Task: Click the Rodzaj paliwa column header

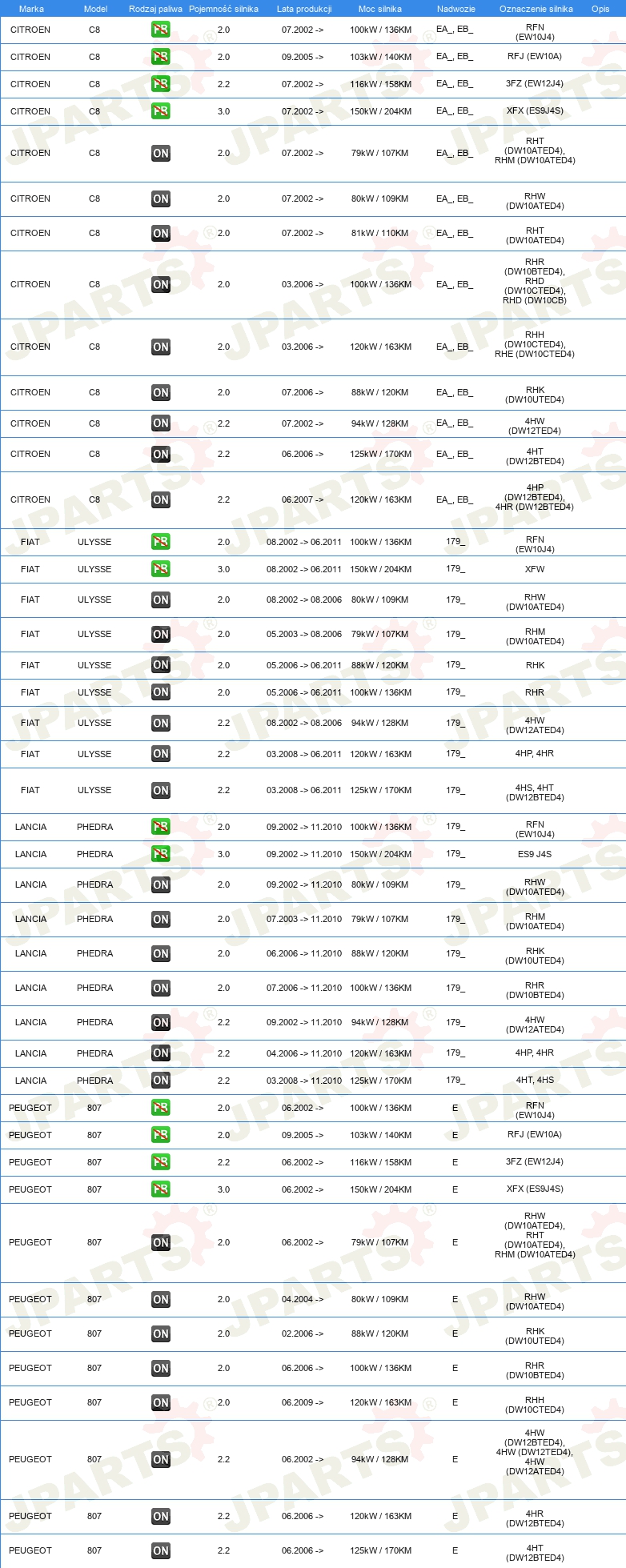Action: (x=155, y=9)
